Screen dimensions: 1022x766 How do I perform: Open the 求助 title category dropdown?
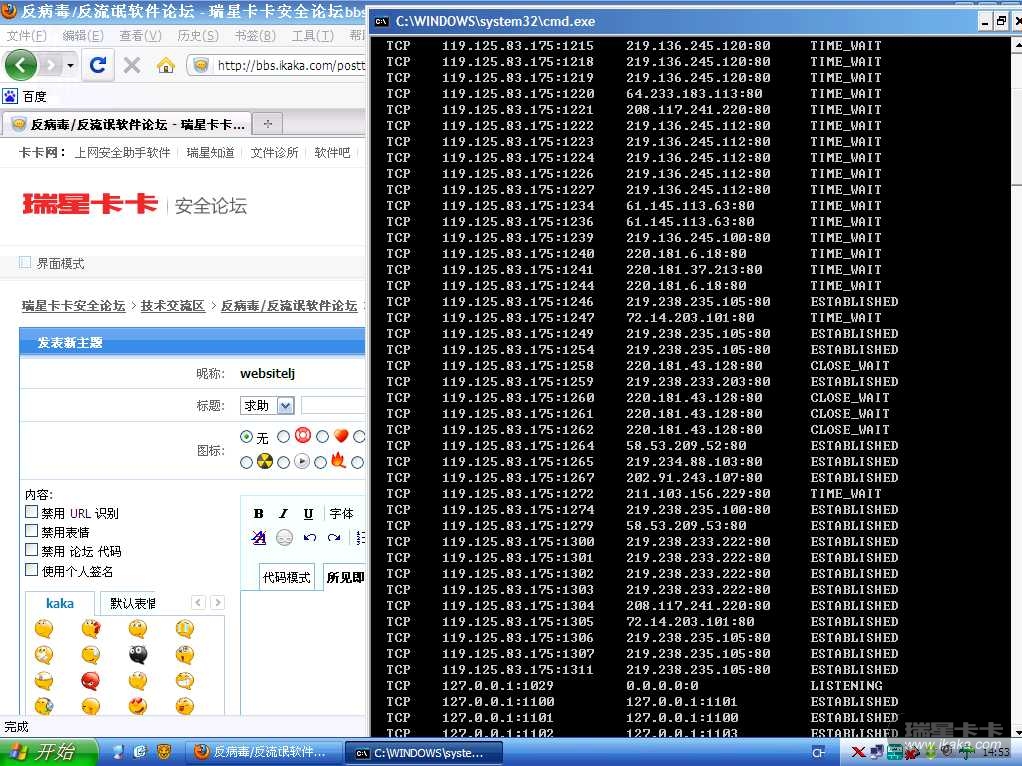(267, 405)
